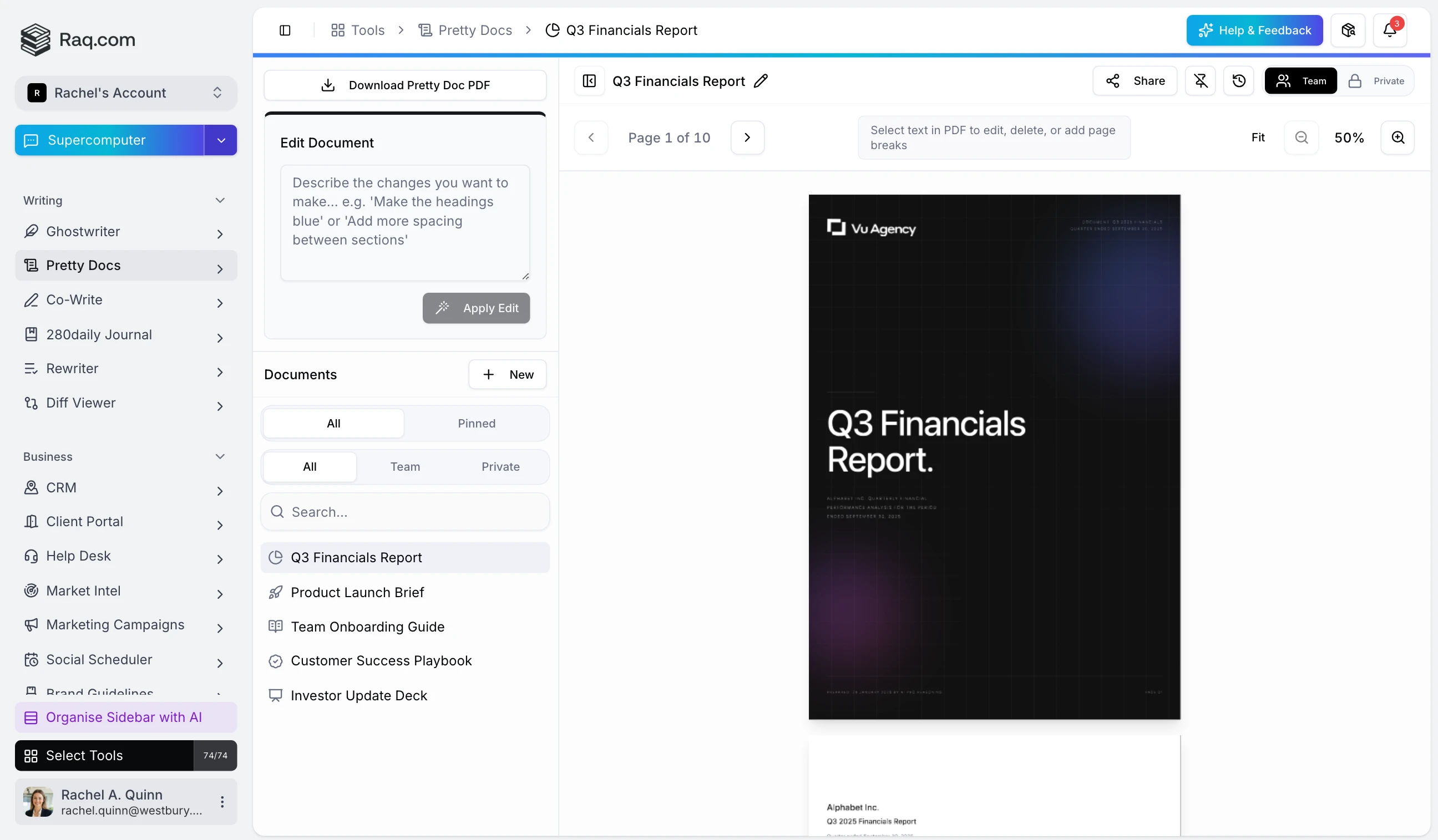Screen dimensions: 1438x840
Task: Open Rachel's Account switcher
Action: (x=126, y=93)
